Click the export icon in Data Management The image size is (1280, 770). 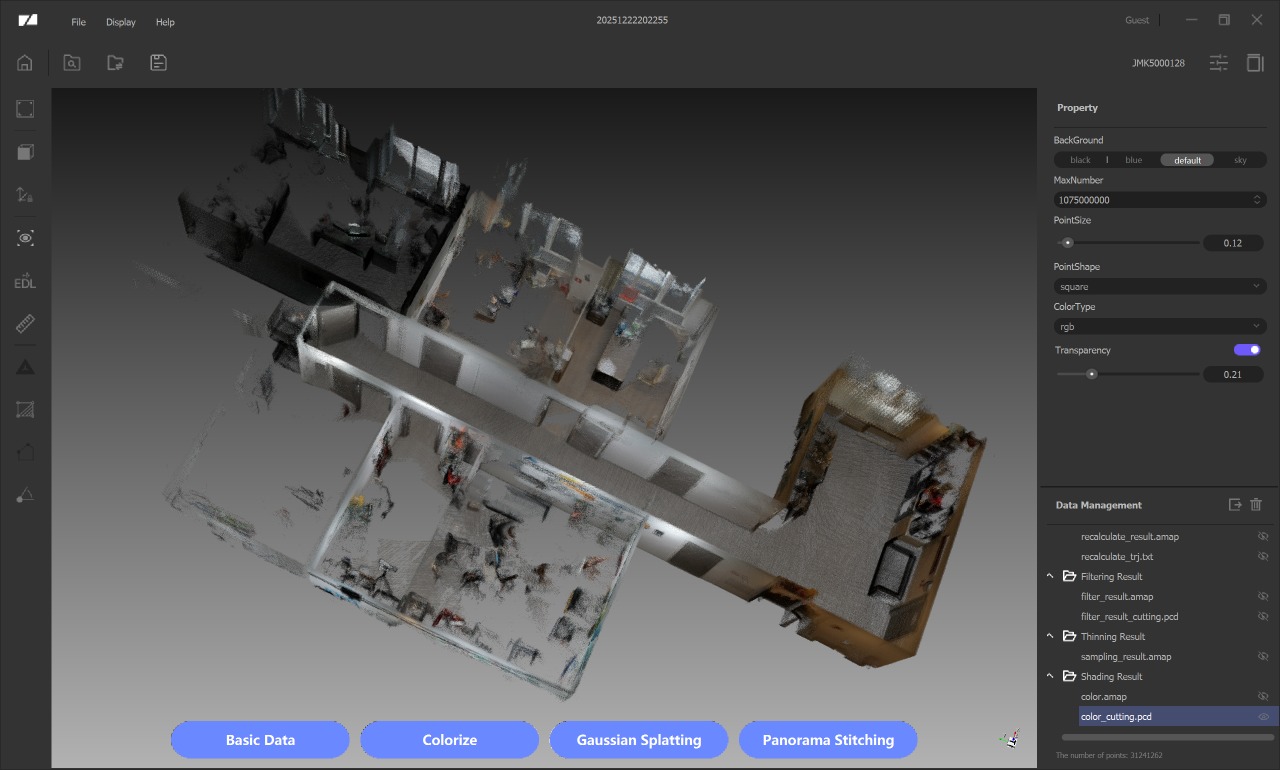[1235, 505]
